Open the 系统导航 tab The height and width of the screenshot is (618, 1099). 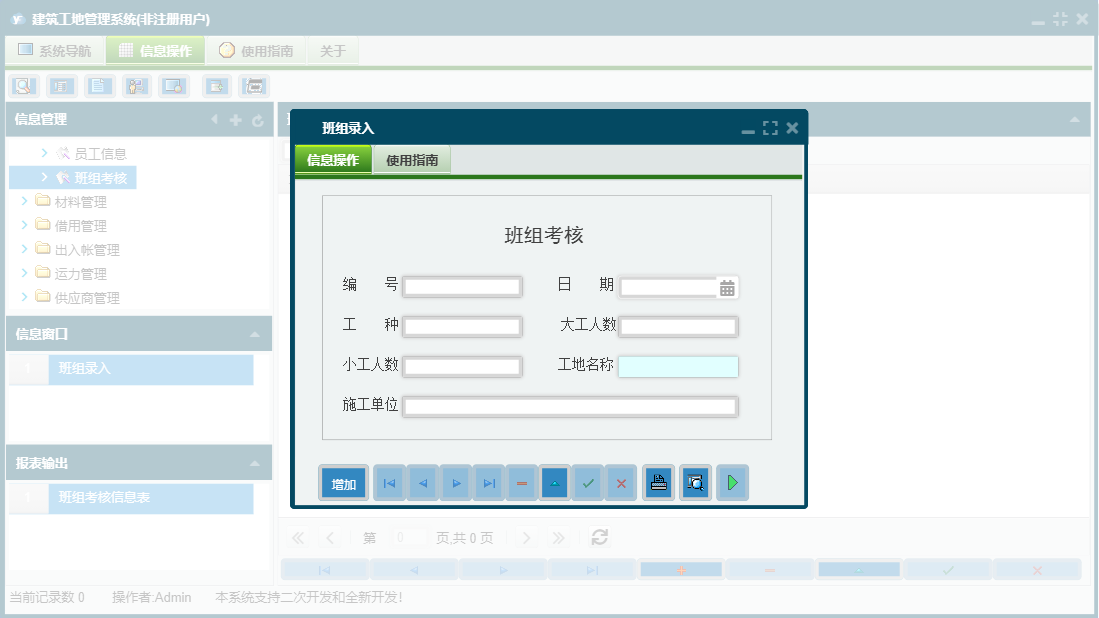click(x=53, y=49)
